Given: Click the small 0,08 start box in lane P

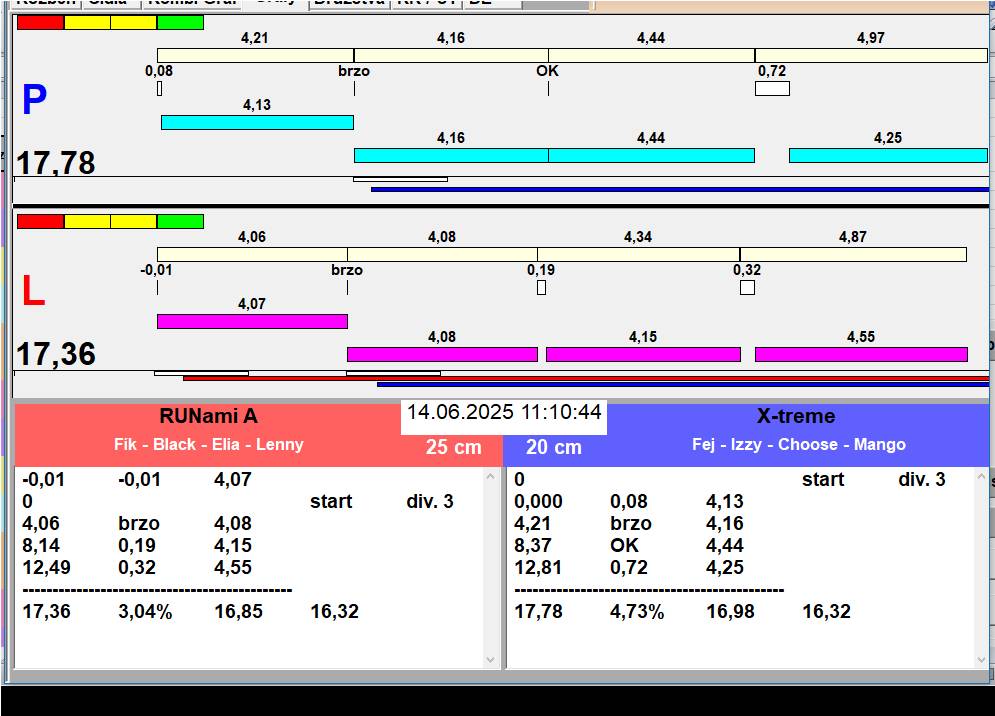Looking at the screenshot, I should coord(159,89).
